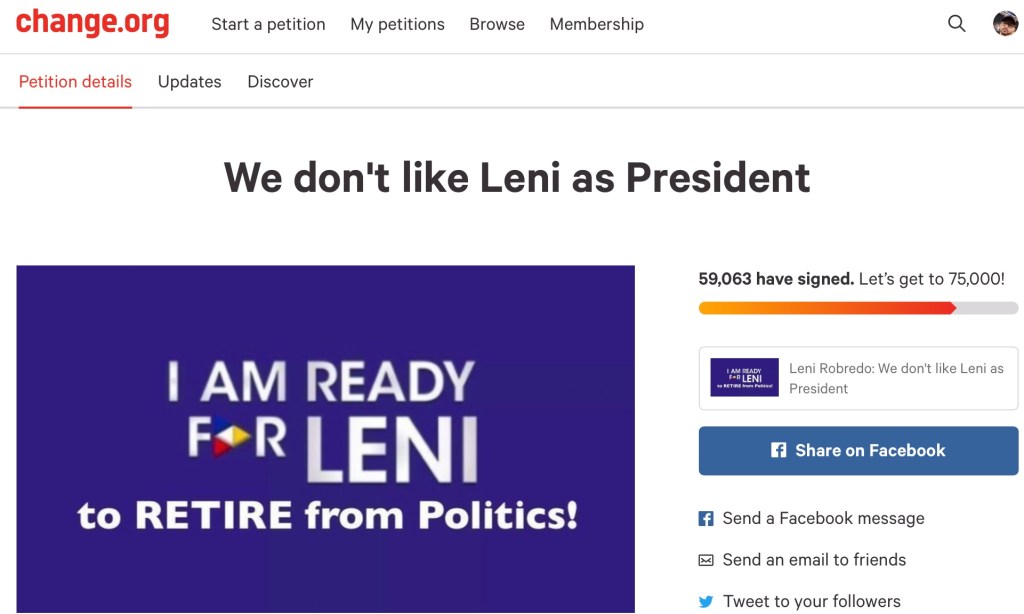
Task: Click the change.org logo
Action: point(92,23)
